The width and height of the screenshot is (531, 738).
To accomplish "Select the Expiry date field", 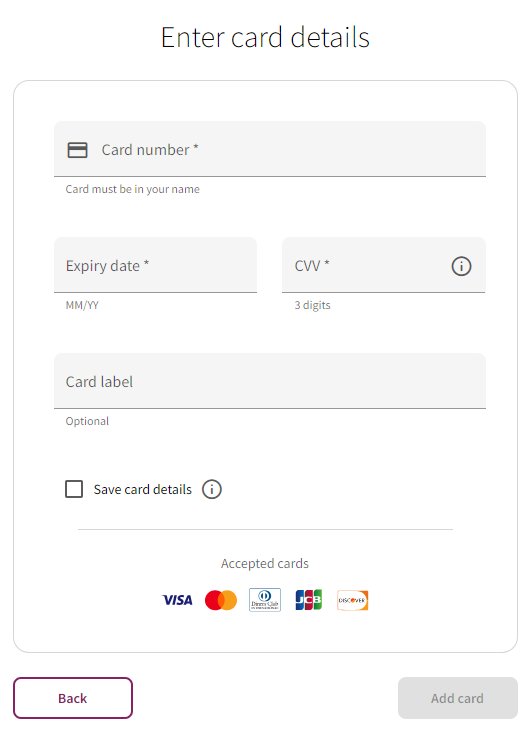I will pos(155,265).
